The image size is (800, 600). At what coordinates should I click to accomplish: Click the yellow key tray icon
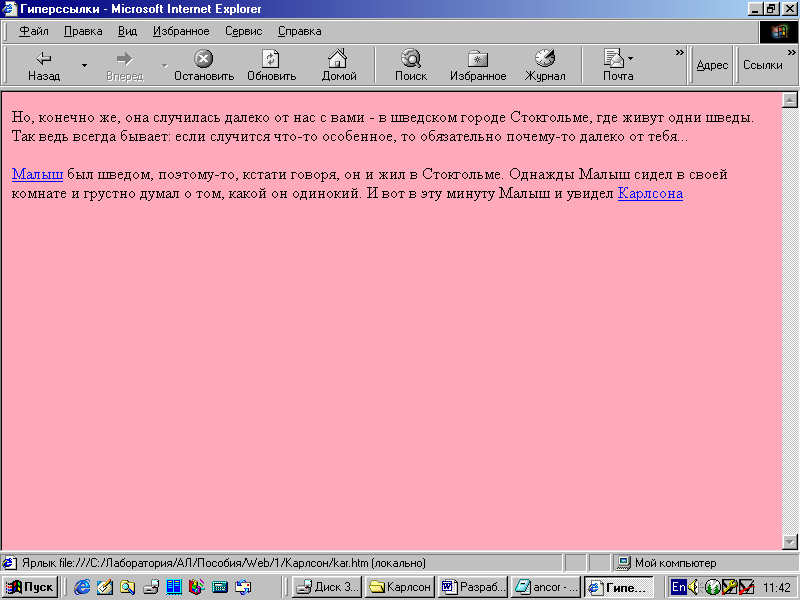point(729,587)
